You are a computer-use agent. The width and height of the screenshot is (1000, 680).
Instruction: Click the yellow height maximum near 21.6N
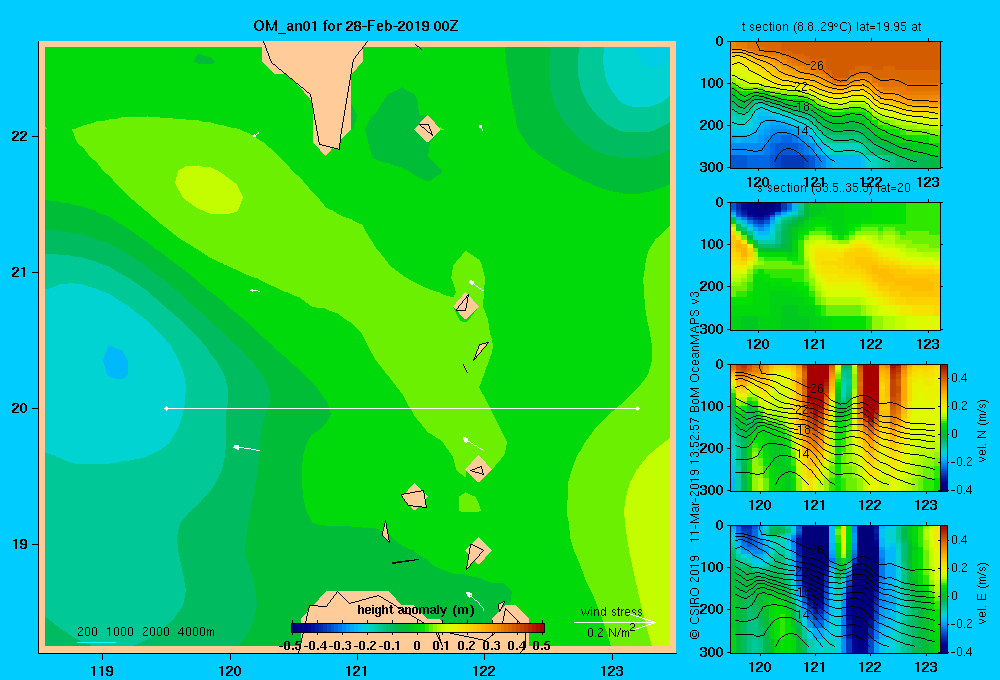(209, 189)
